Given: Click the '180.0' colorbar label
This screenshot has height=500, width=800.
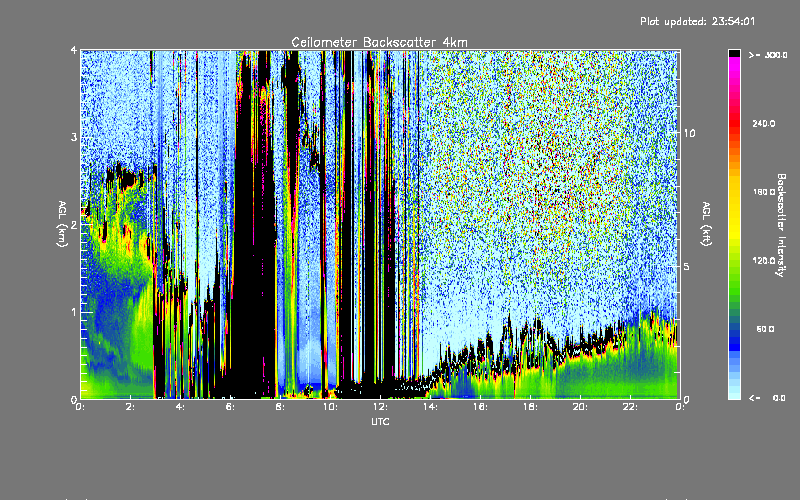Looking at the screenshot, I should (x=764, y=192).
